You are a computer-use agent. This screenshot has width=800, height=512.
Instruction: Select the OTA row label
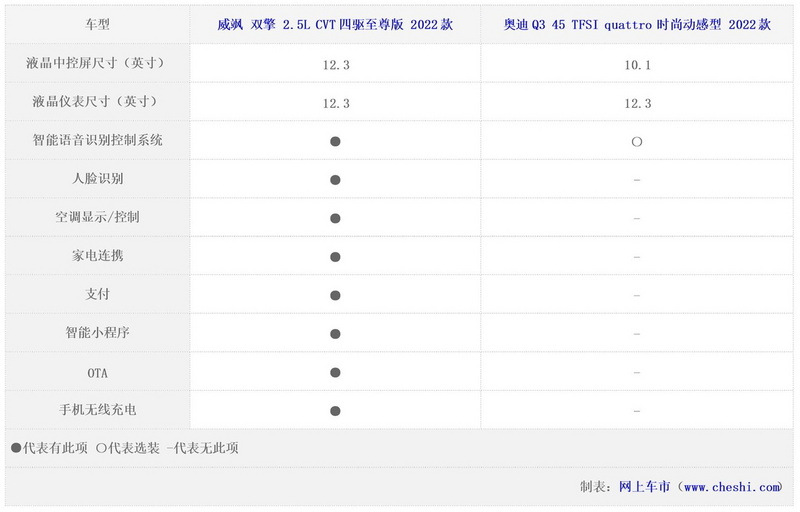point(97,373)
